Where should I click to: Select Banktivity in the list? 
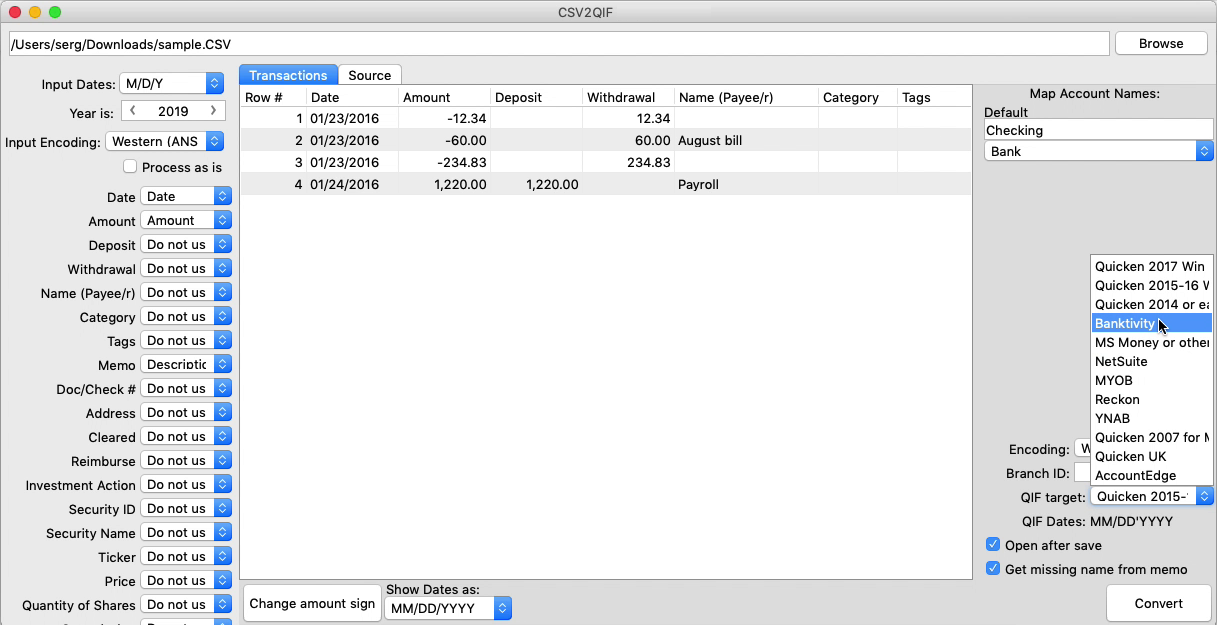[x=1151, y=324]
